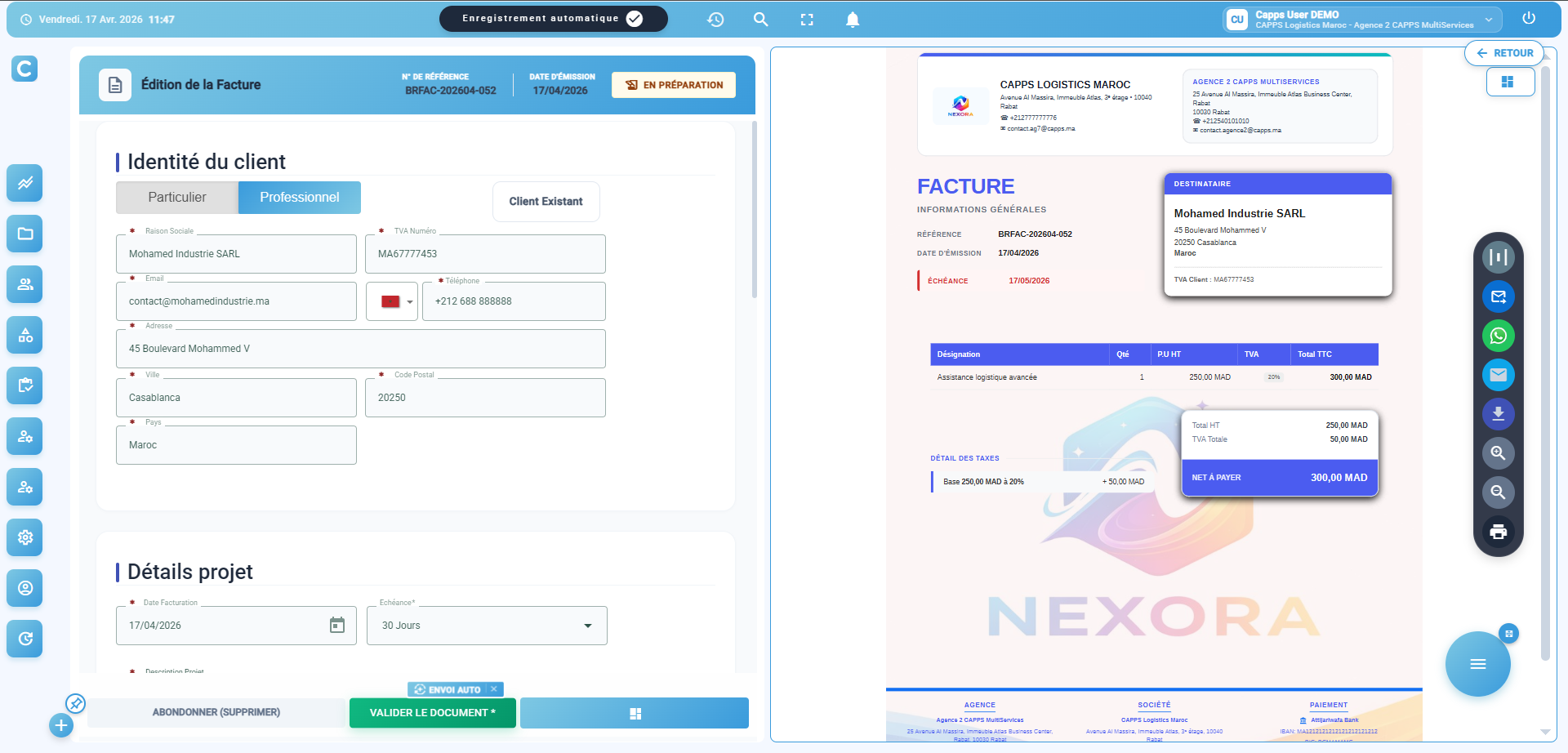Open the notifications bell
The height and width of the screenshot is (753, 1568).
(853, 20)
